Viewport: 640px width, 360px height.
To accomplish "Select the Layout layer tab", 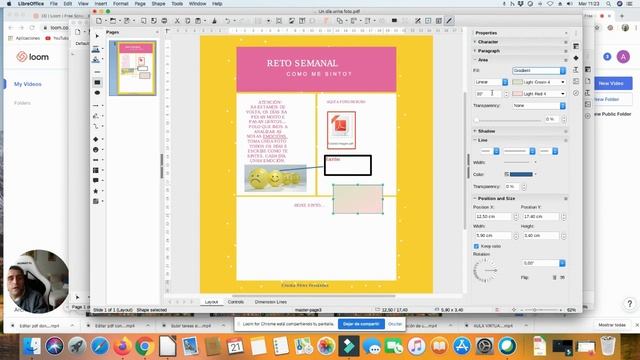I will pos(211,302).
